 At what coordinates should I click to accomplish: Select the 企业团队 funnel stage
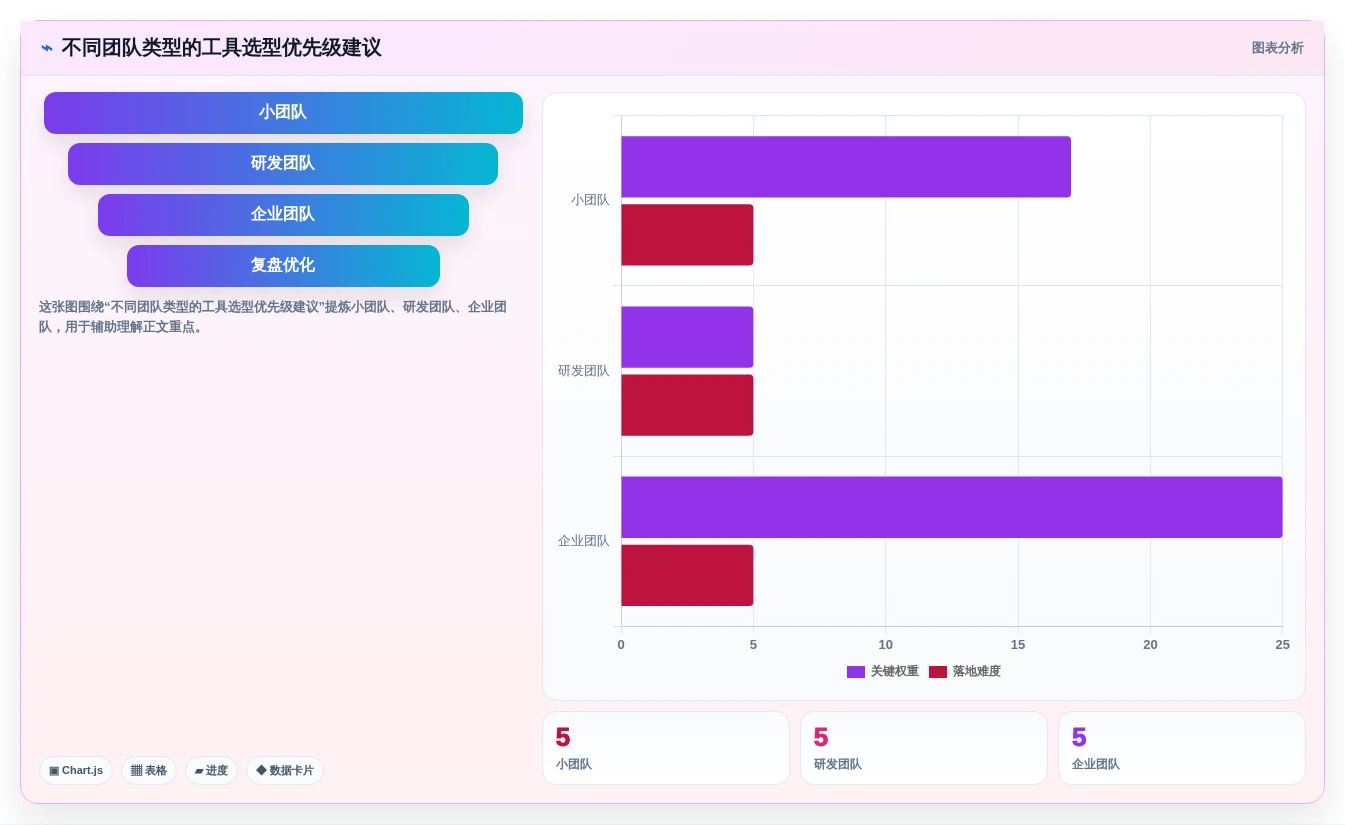tap(283, 215)
